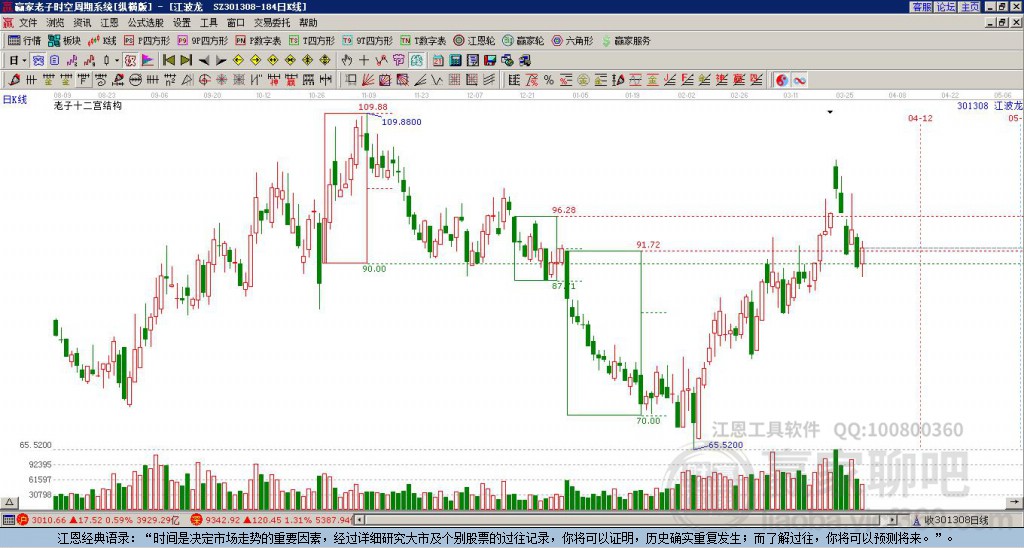Click the 深 index status entry
Screen dimensions: 1024x548
pyautogui.click(x=272, y=521)
